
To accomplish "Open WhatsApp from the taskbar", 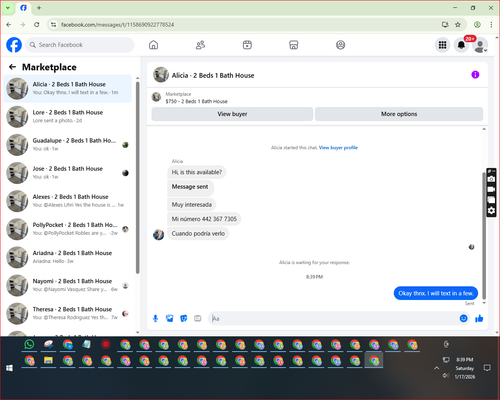I will (x=29, y=344).
